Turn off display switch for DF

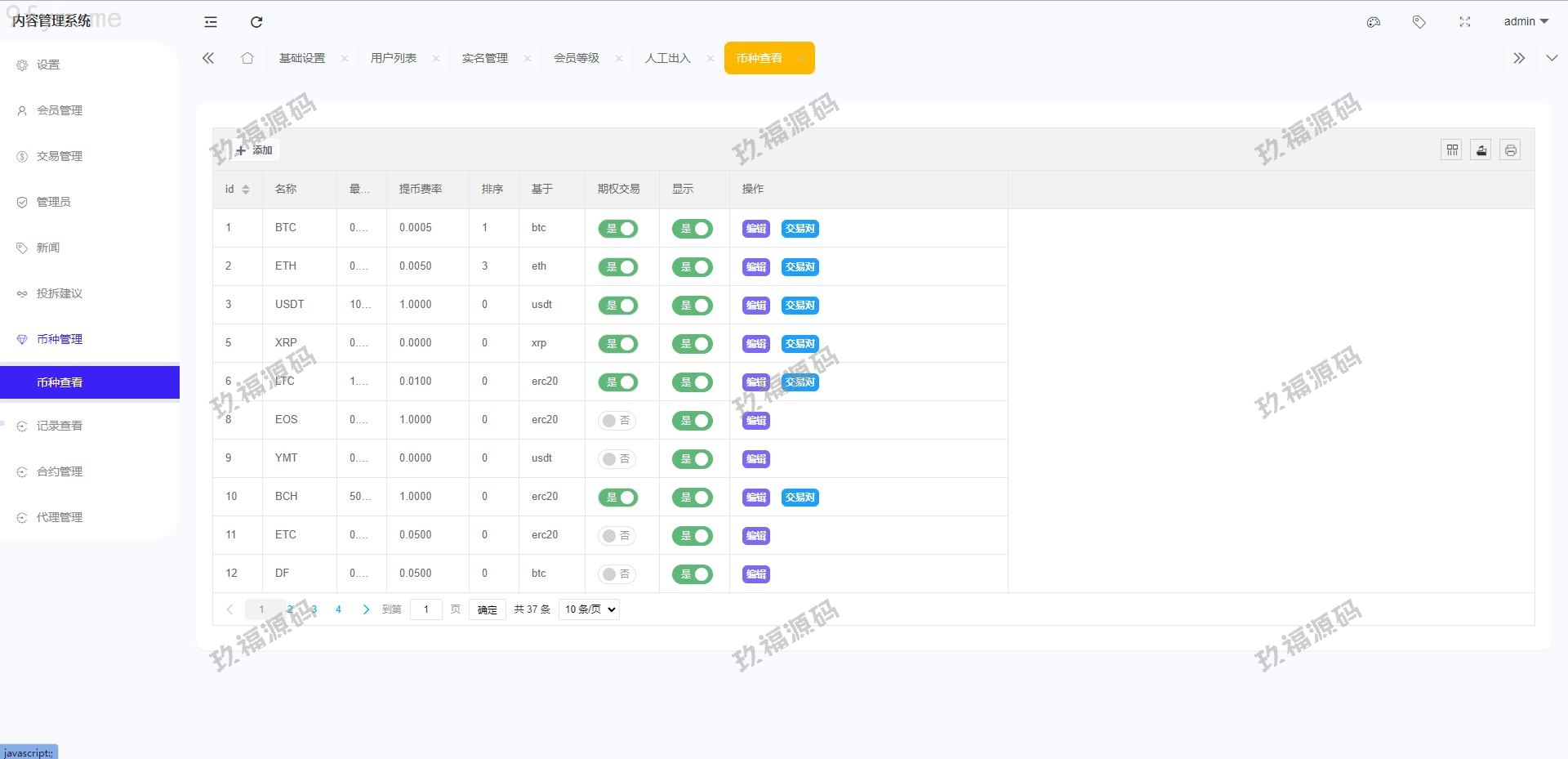pos(693,574)
